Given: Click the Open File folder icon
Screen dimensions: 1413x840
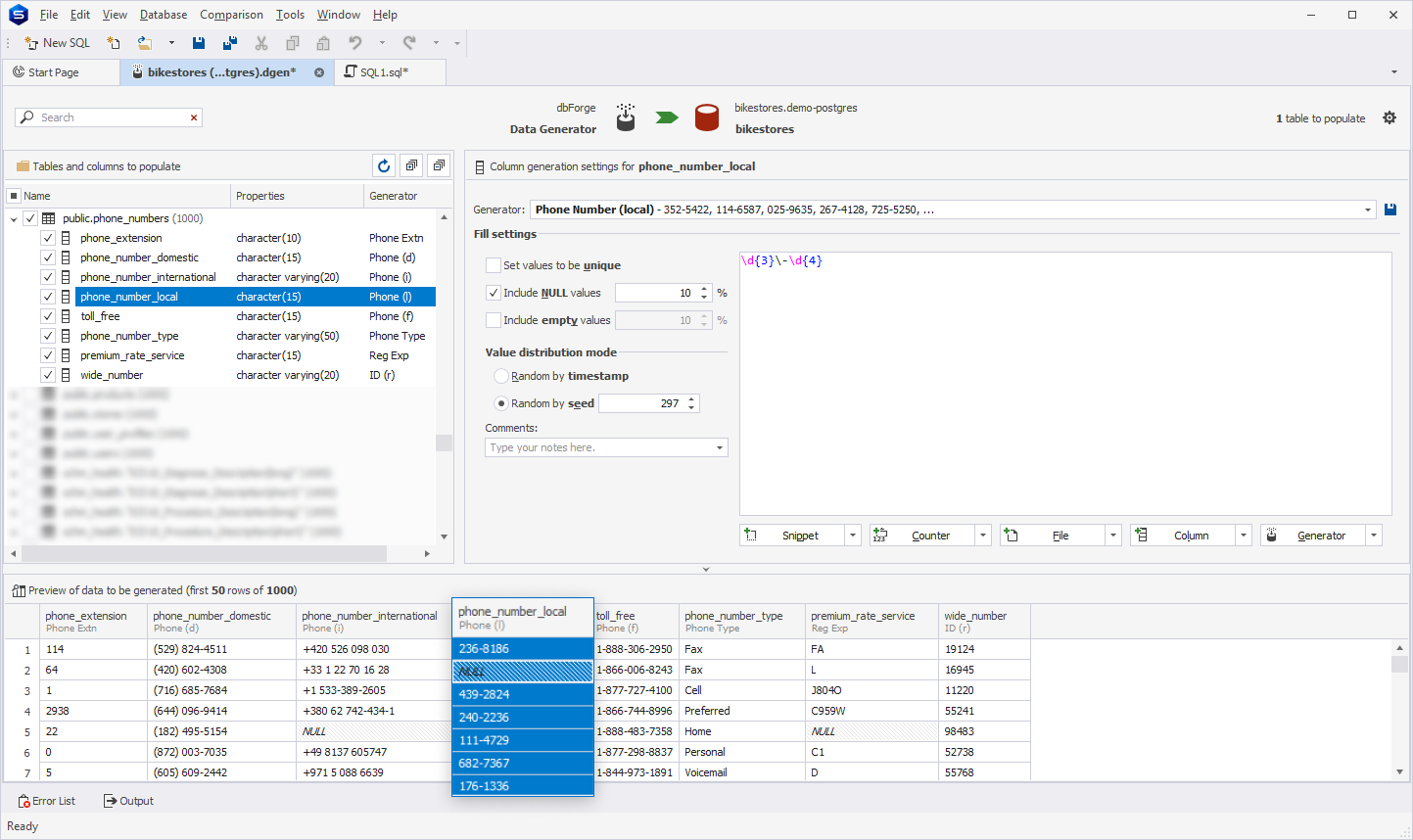Looking at the screenshot, I should tap(145, 43).
